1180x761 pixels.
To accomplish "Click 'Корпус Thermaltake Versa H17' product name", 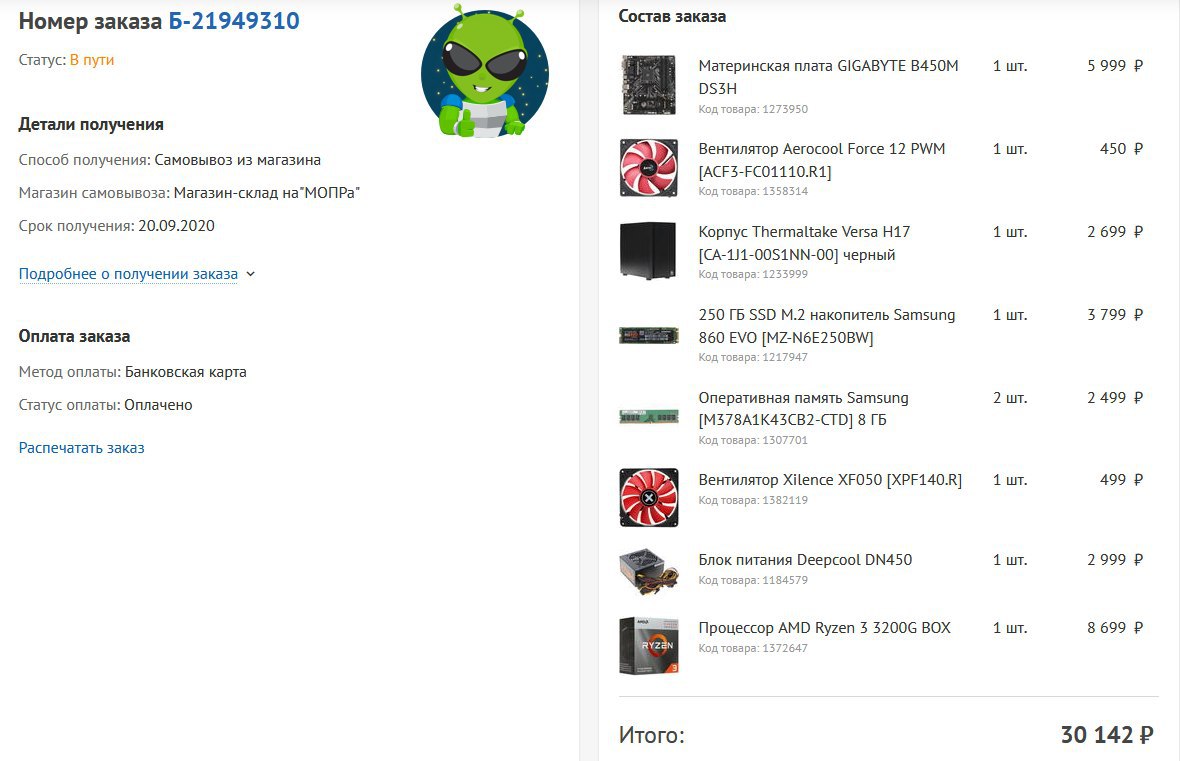I will 804,243.
